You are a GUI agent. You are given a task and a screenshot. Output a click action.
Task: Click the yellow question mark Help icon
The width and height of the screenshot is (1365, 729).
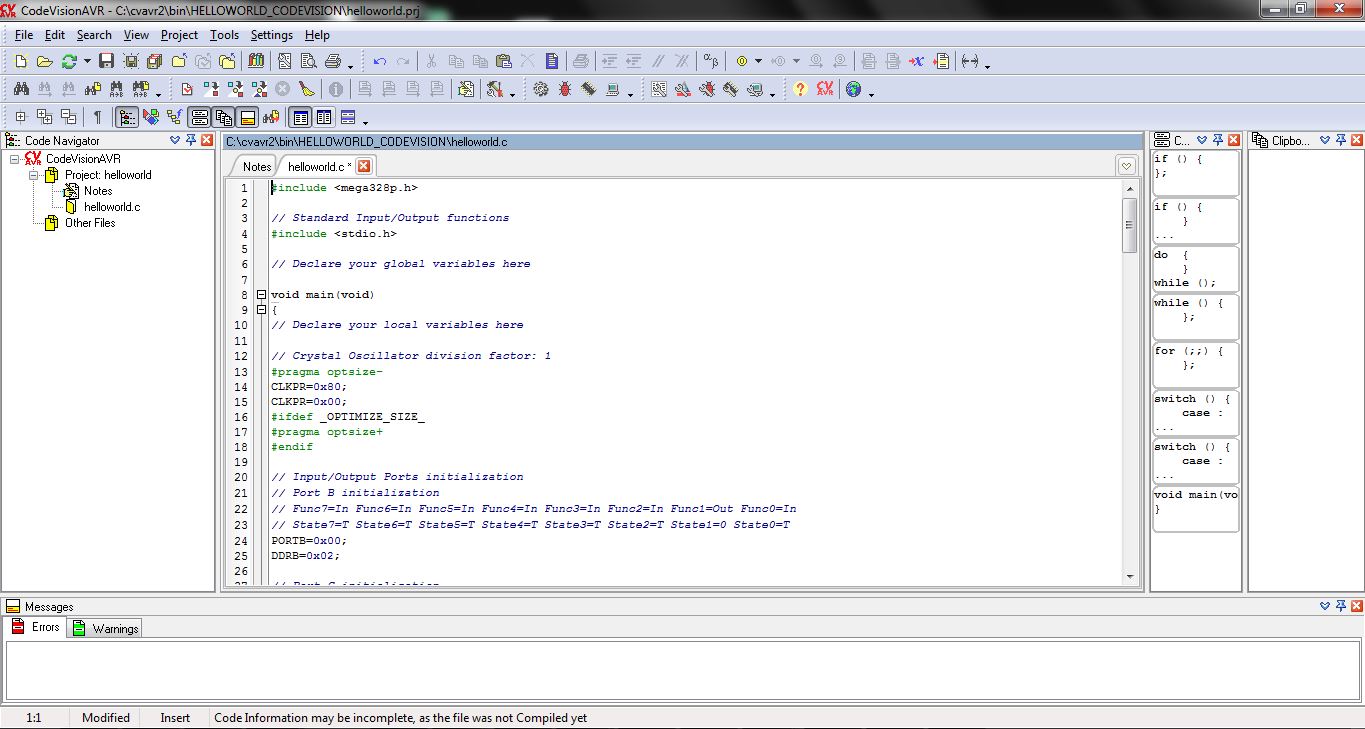click(800, 89)
